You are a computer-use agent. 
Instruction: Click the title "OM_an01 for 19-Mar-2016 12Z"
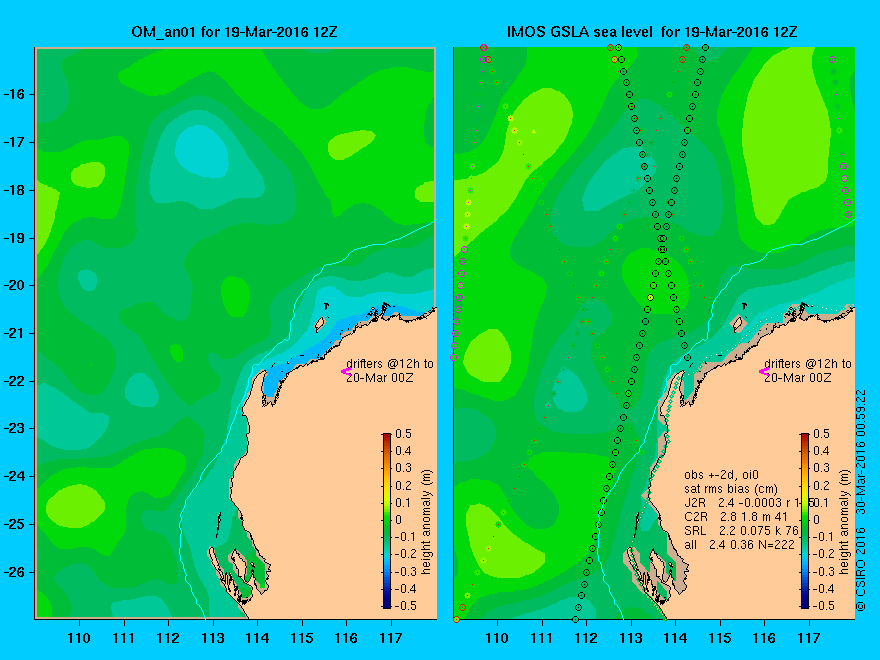click(x=234, y=32)
